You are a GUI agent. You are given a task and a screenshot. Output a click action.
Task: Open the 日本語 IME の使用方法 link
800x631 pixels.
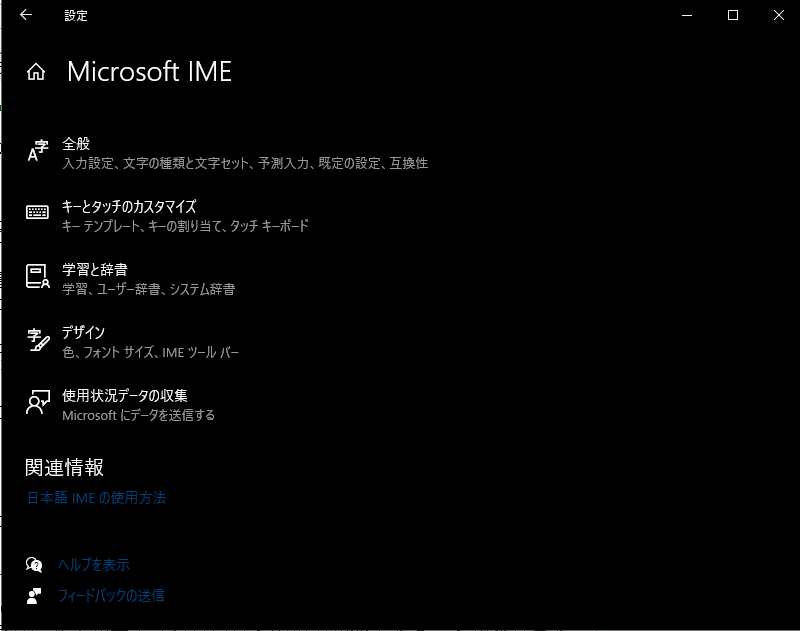(96, 498)
